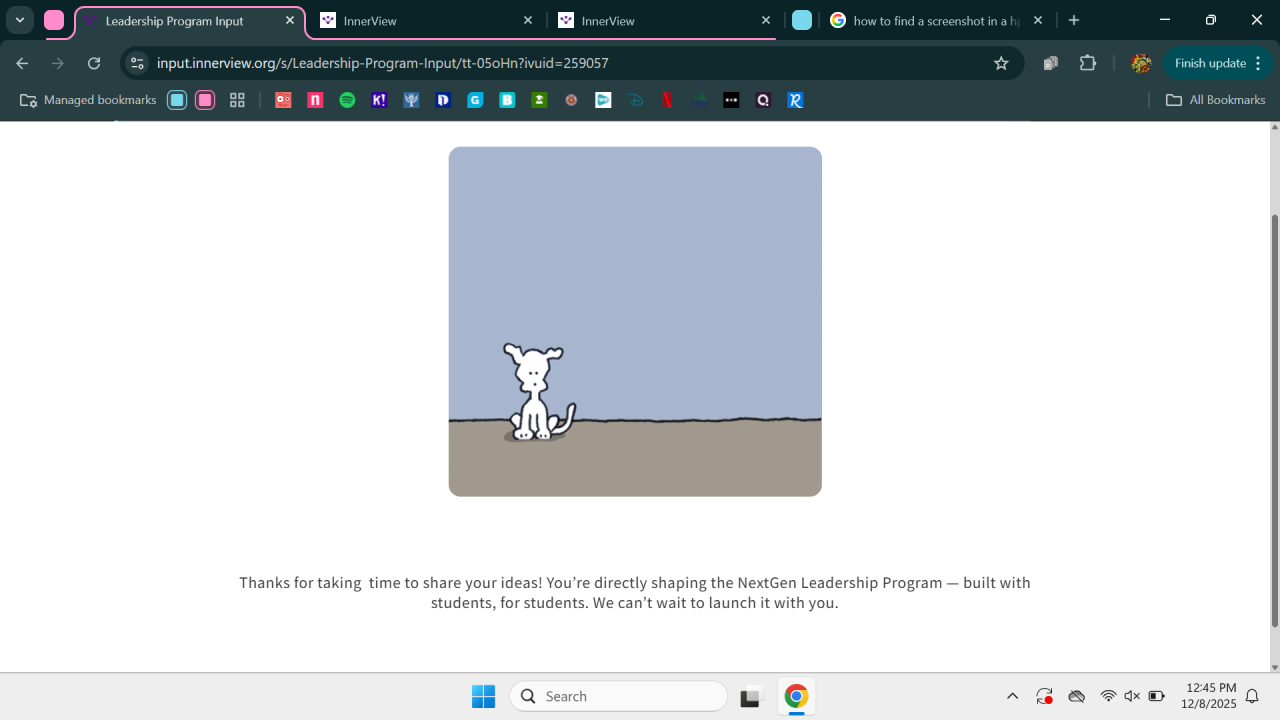Open the round brown circle bookmark
1280x720 pixels.
[571, 100]
